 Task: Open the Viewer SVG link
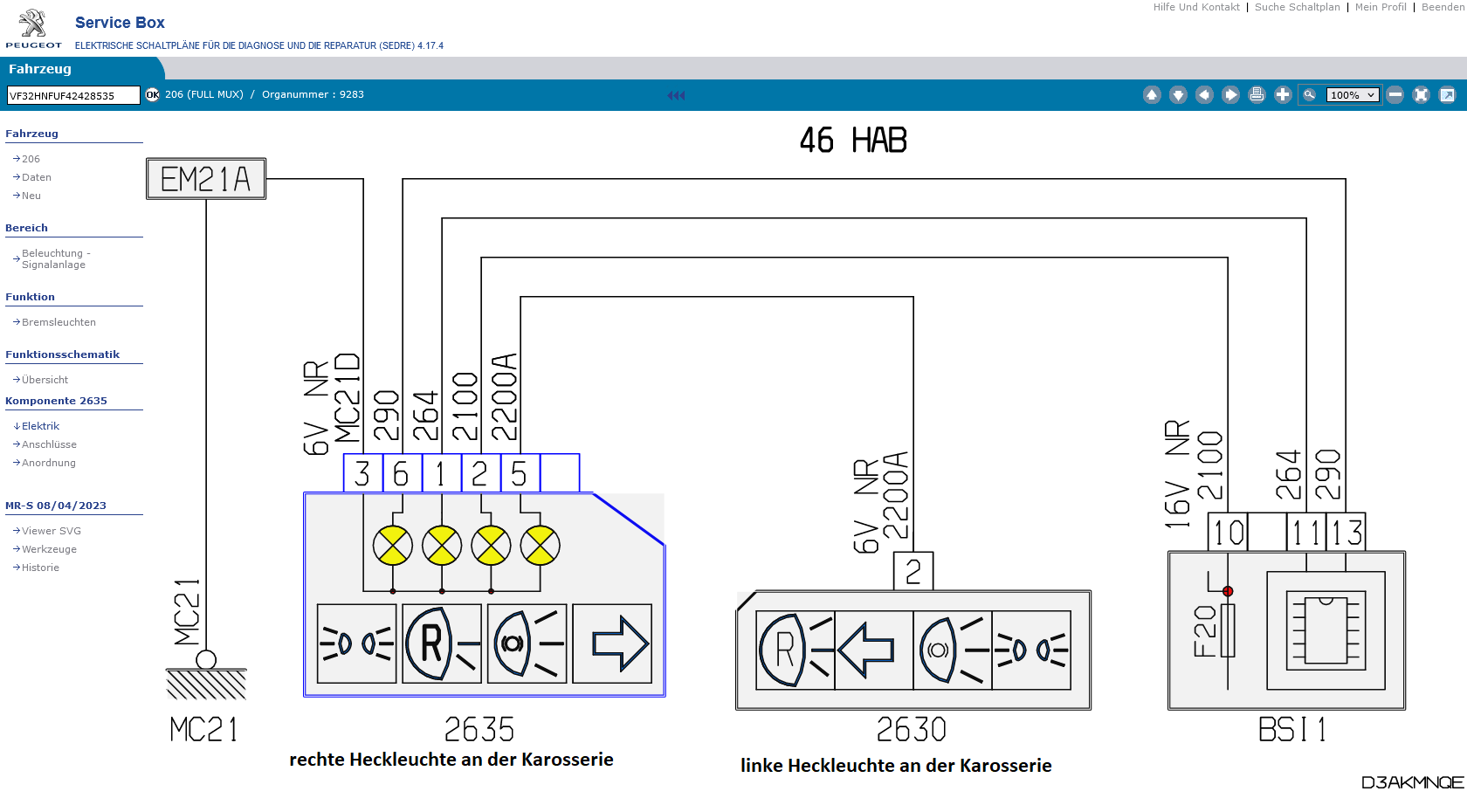(x=51, y=531)
